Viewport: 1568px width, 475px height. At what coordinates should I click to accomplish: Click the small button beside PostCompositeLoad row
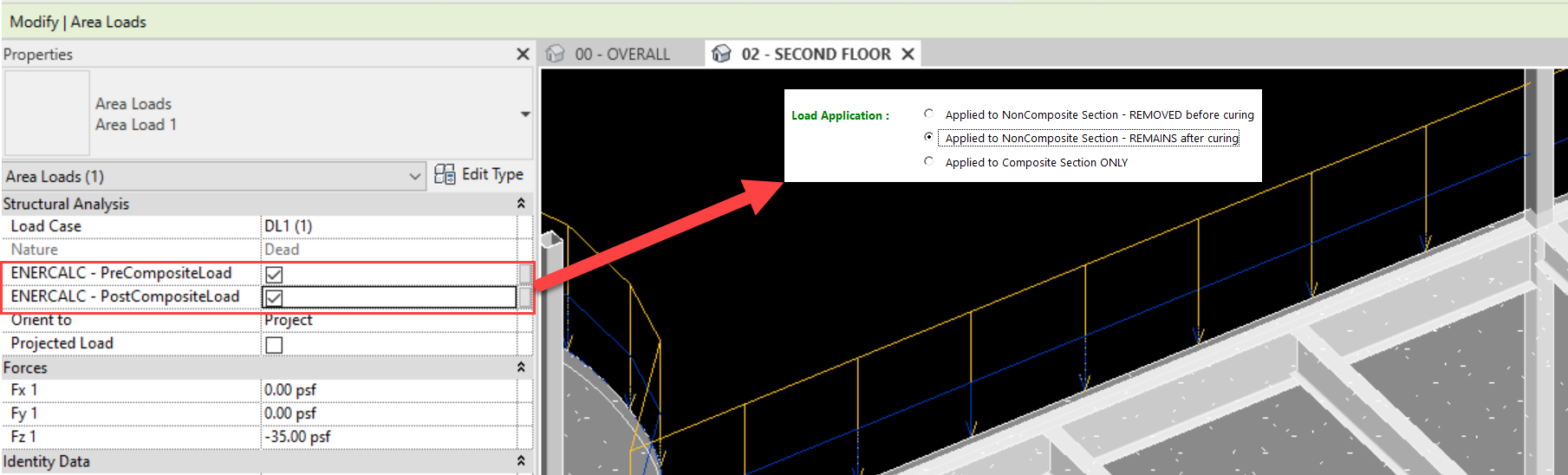[525, 297]
